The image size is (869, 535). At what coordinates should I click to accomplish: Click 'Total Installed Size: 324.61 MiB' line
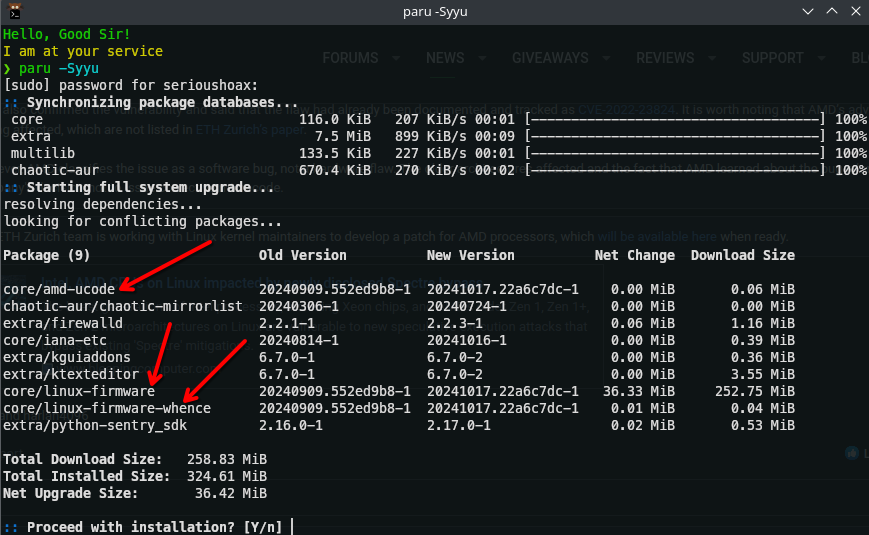click(x=135, y=476)
